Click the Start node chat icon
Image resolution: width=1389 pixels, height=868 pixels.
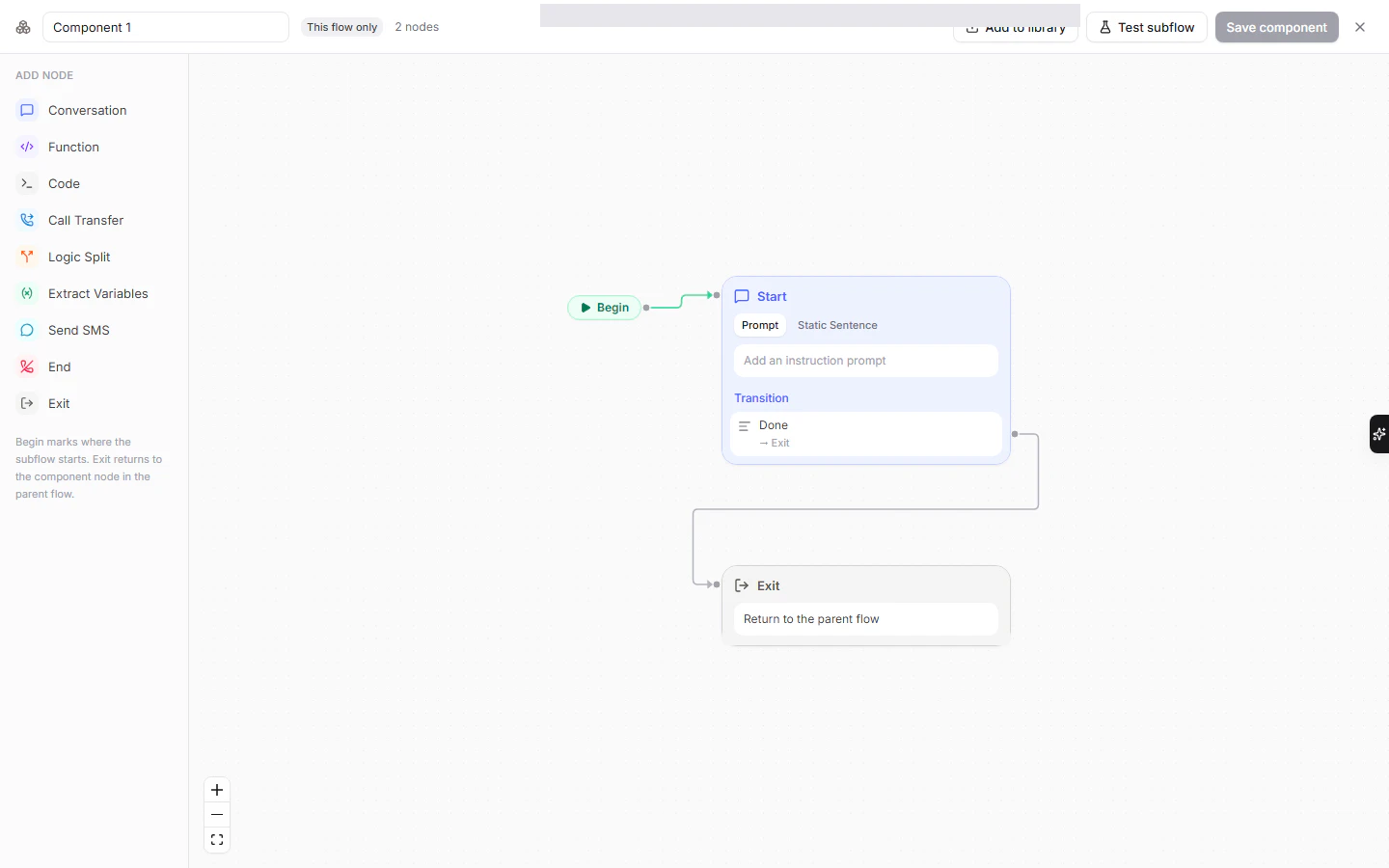[742, 296]
